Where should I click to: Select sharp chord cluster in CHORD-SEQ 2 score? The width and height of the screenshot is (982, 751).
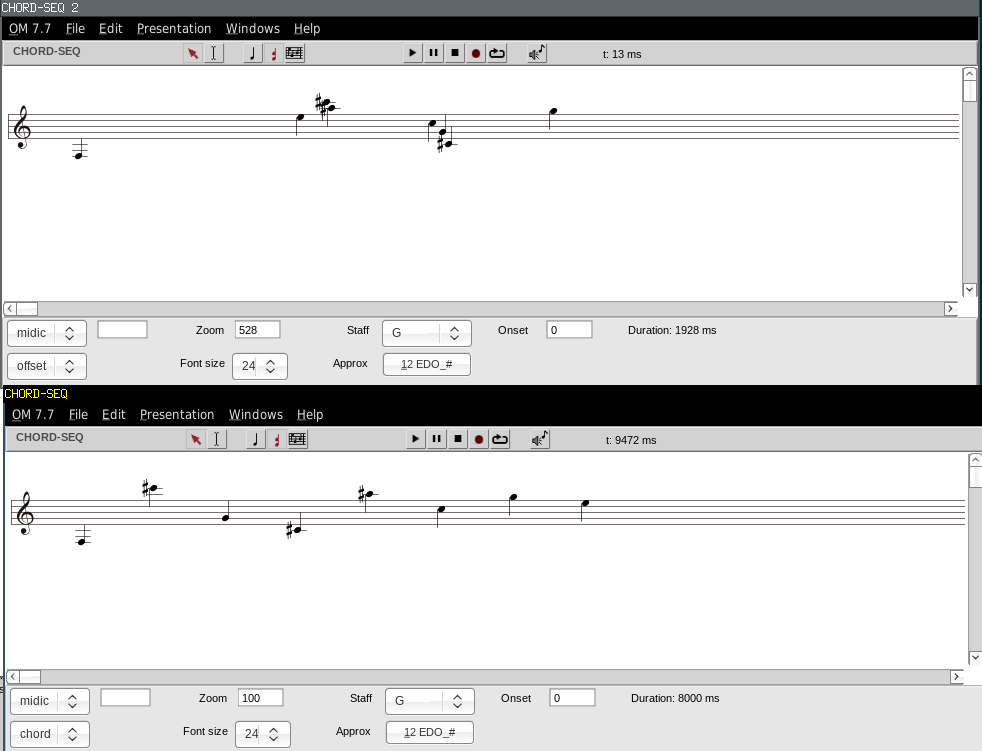click(326, 106)
